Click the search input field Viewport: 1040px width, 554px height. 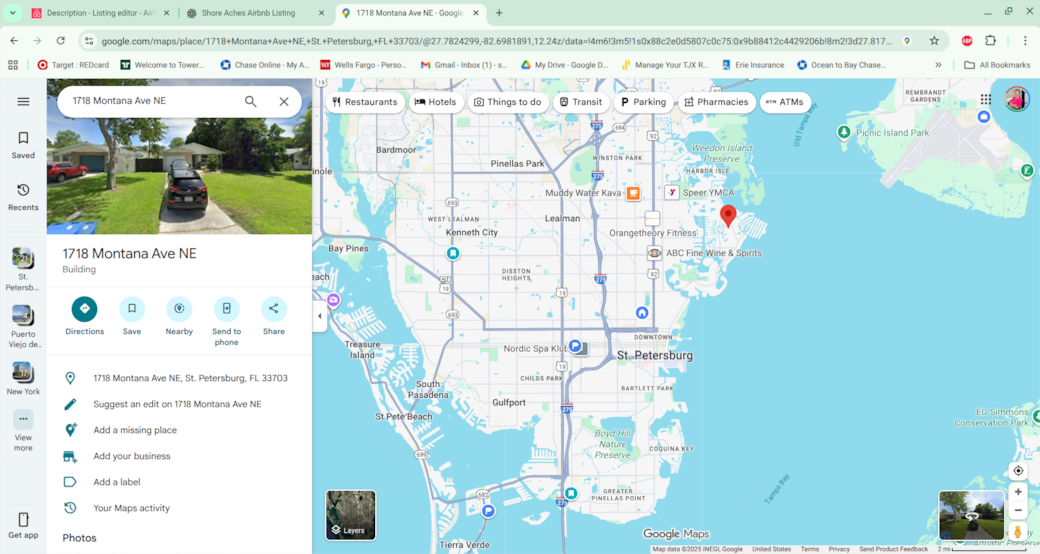150,101
